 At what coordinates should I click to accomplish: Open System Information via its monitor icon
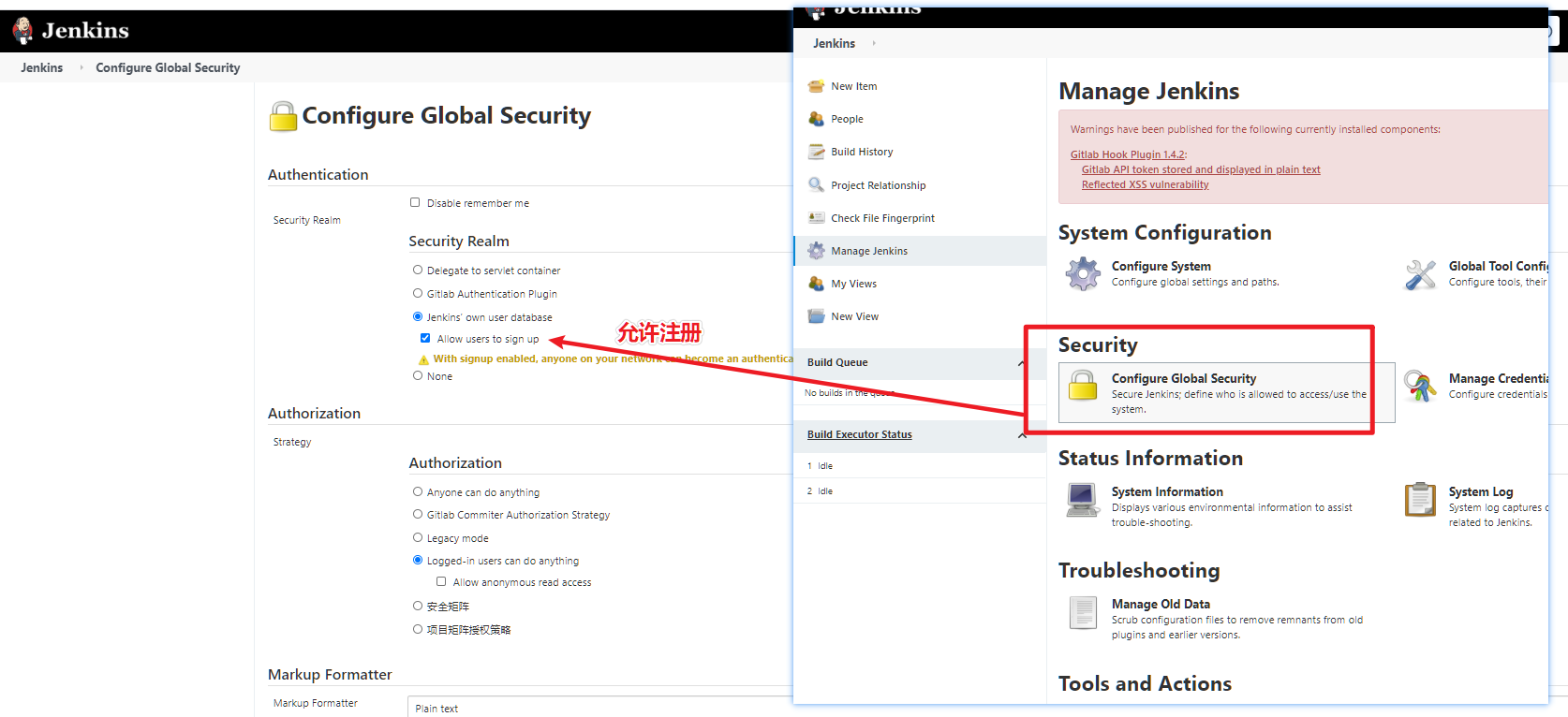point(1083,500)
